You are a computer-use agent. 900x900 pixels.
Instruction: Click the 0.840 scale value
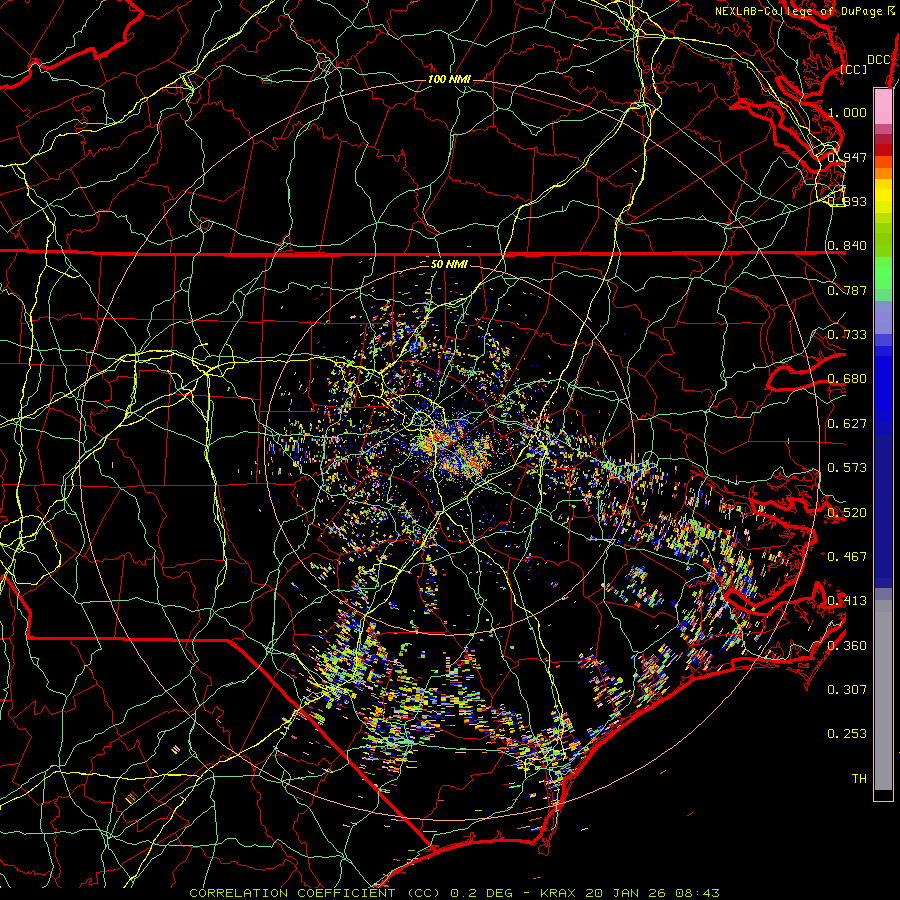point(847,246)
